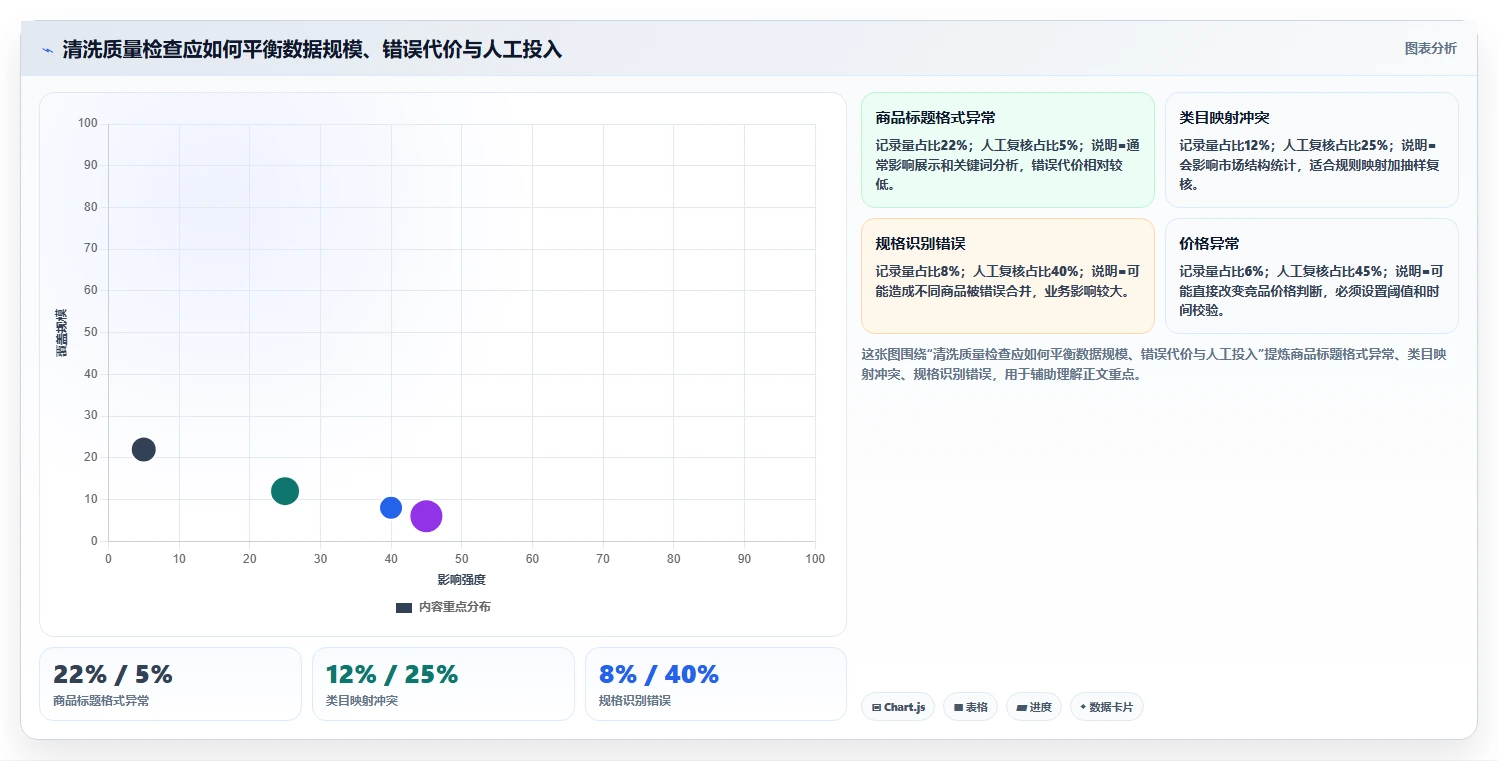Click the 图表分析 label at top right

click(x=1430, y=48)
